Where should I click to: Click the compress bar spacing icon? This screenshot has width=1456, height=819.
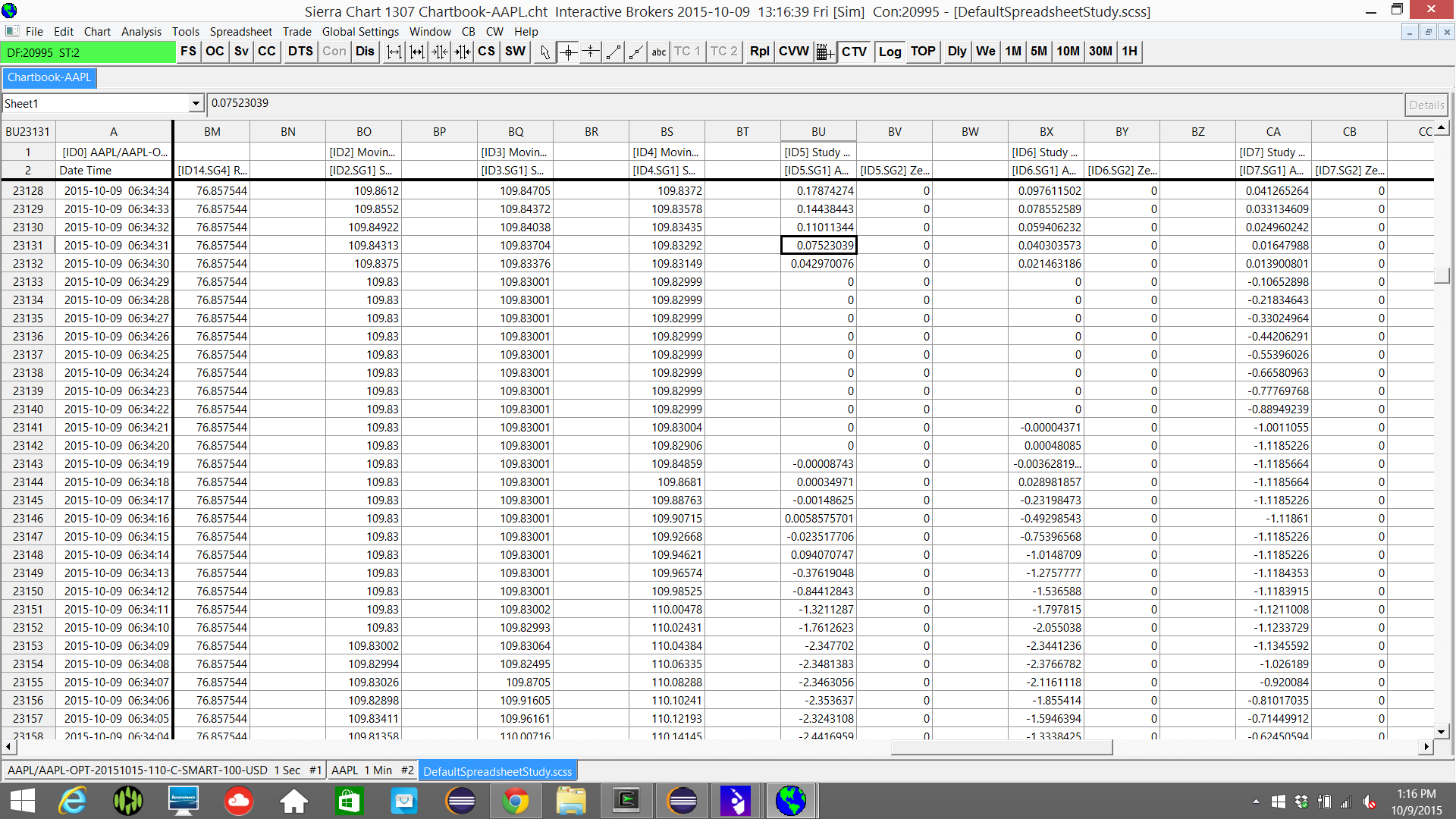pos(439,52)
